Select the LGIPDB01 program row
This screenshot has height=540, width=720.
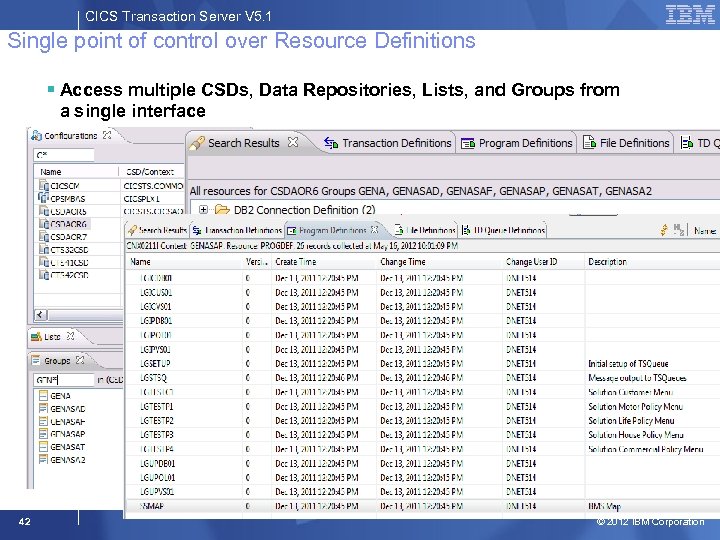(422, 321)
